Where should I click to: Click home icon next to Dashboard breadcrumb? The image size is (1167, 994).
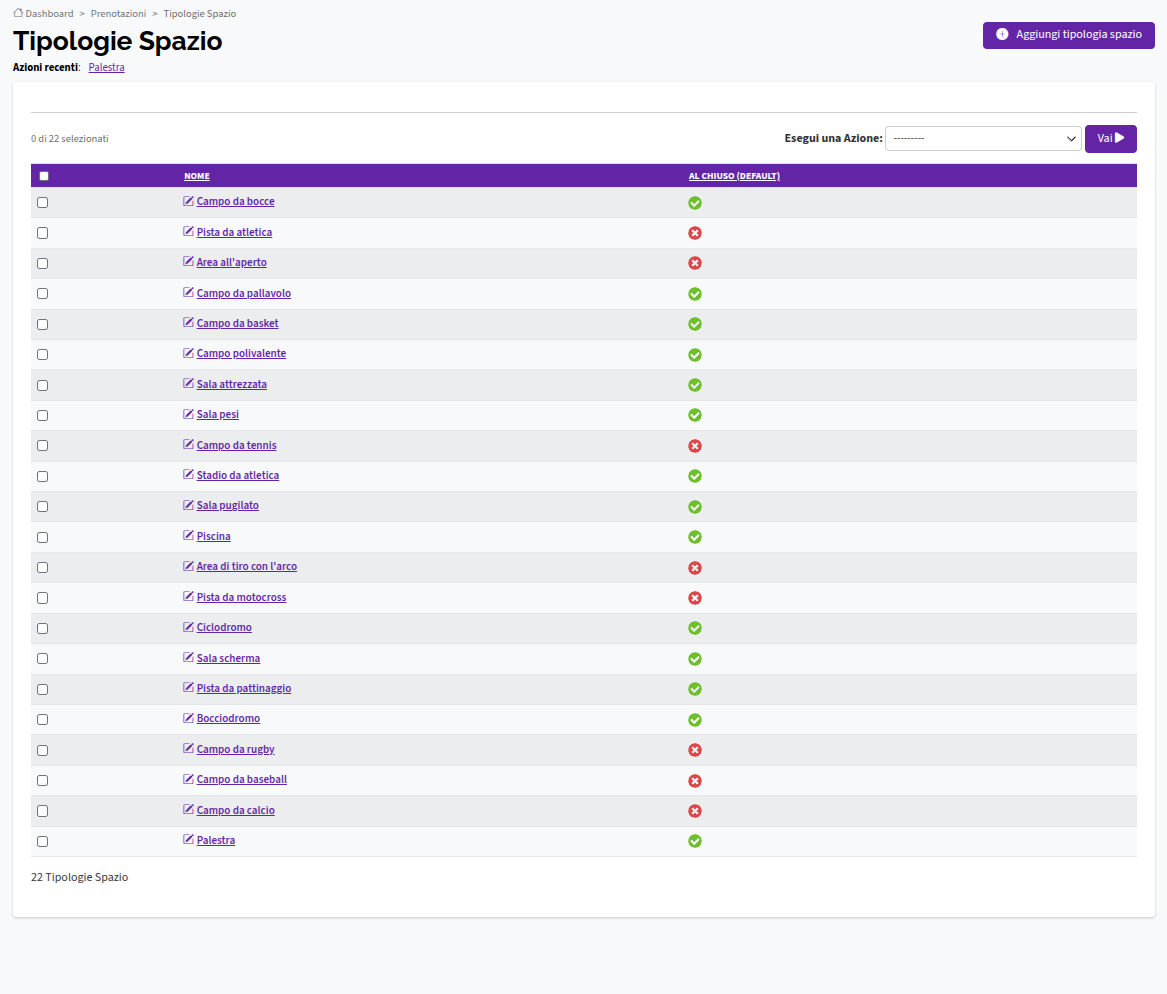tap(18, 13)
